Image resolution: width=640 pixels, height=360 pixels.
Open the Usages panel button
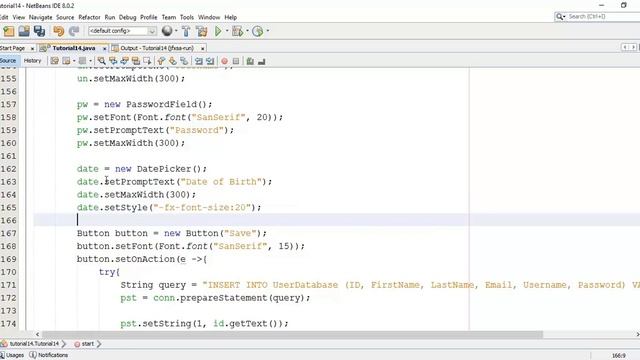12,355
